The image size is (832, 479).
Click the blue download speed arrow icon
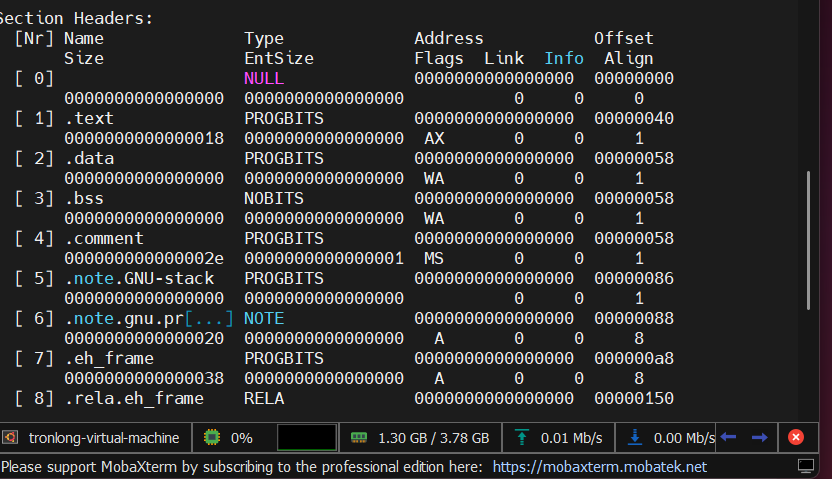click(635, 438)
